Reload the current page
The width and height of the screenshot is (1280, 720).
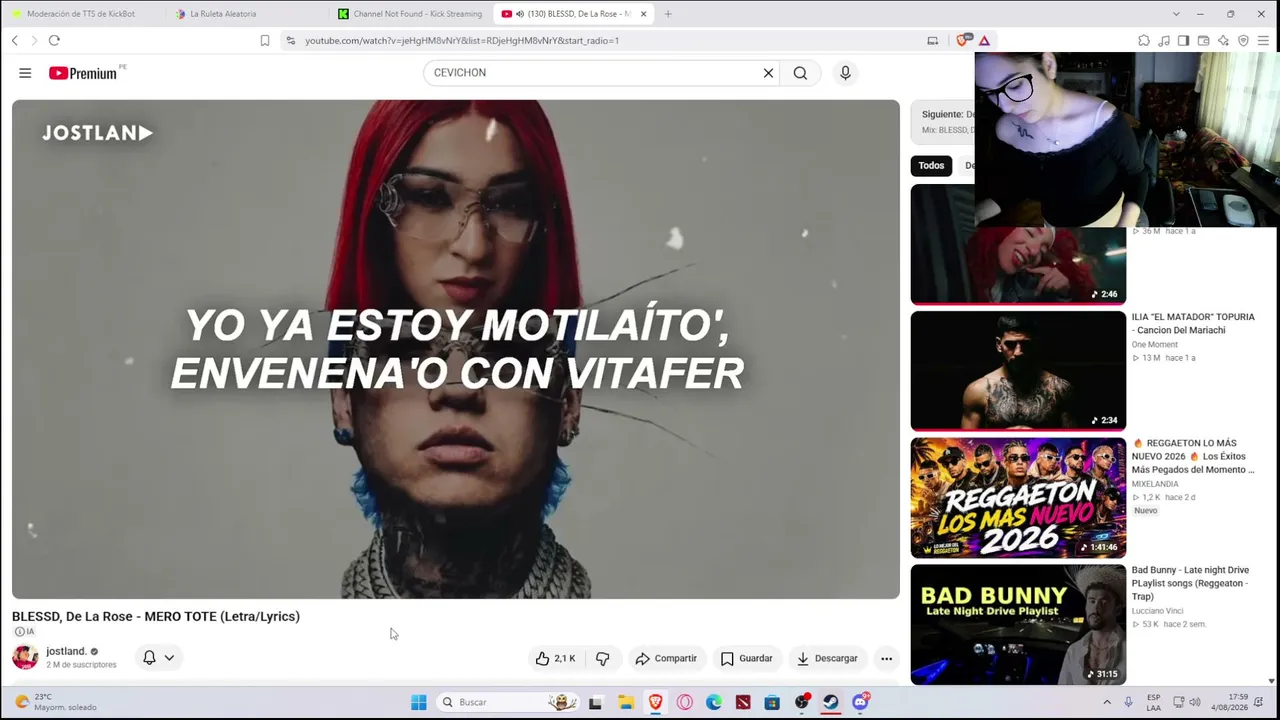pos(54,40)
